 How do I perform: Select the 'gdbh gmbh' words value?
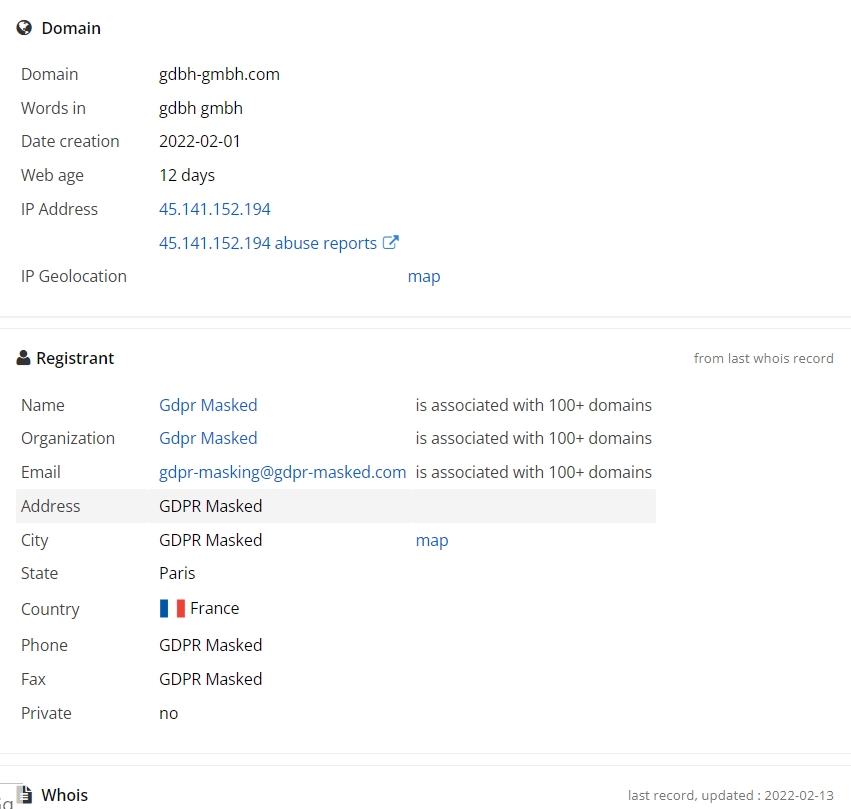201,109
